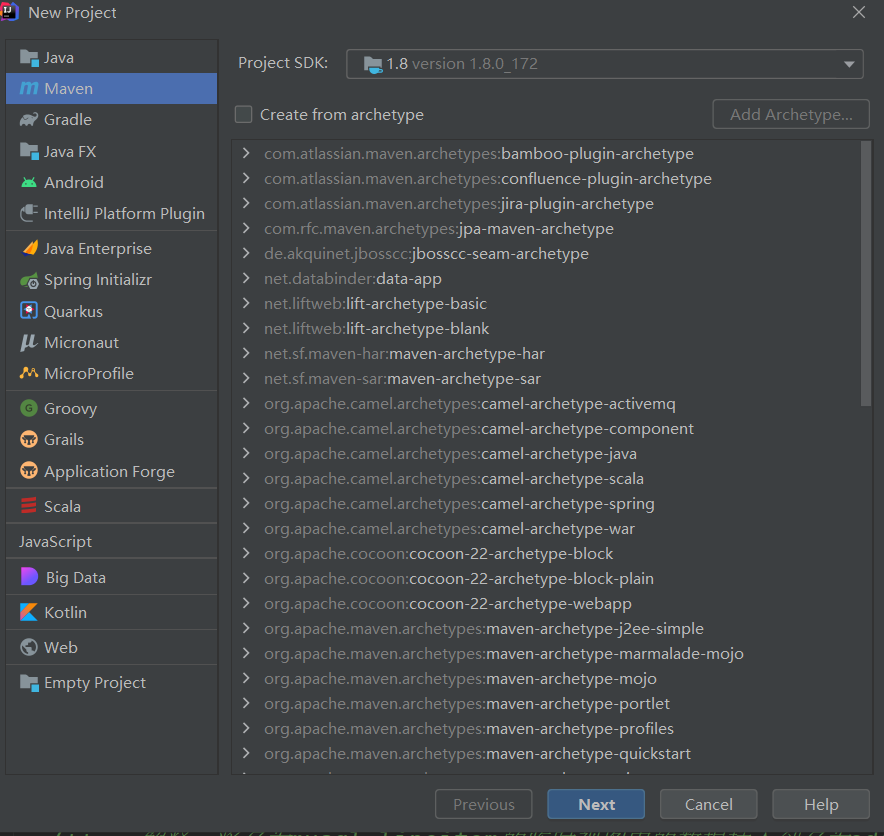Click the Micronaut mu icon

(x=29, y=342)
